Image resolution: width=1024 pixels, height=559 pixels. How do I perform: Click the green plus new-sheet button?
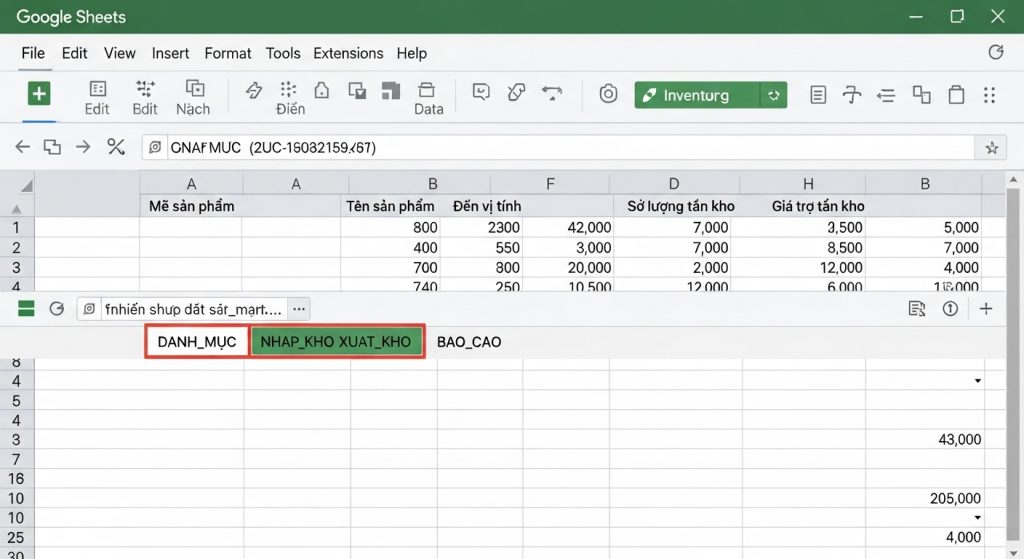coord(39,94)
